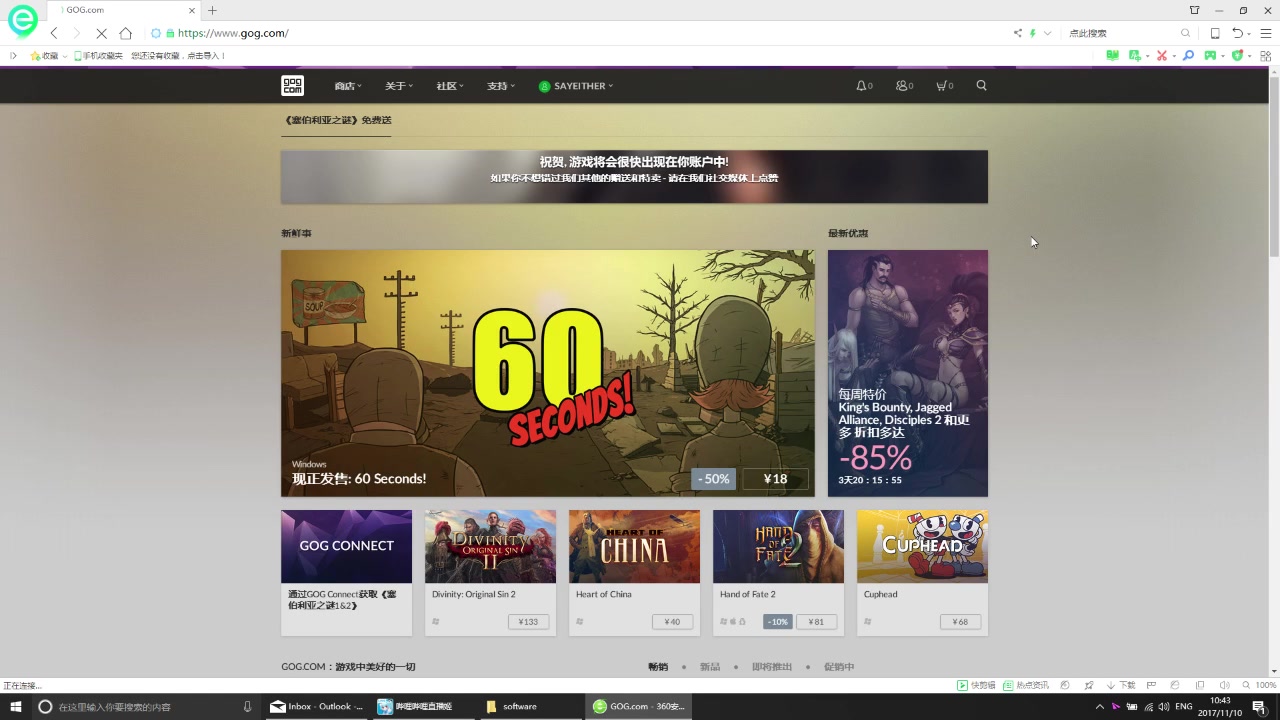Click the green lightning speed mode icon
The image size is (1280, 720).
1033,33
